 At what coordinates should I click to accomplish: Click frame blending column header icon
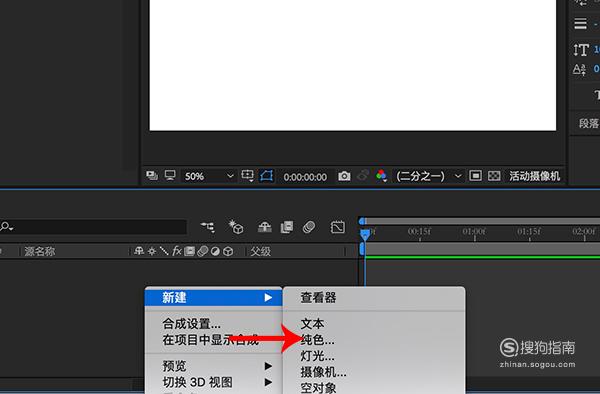pos(189,251)
